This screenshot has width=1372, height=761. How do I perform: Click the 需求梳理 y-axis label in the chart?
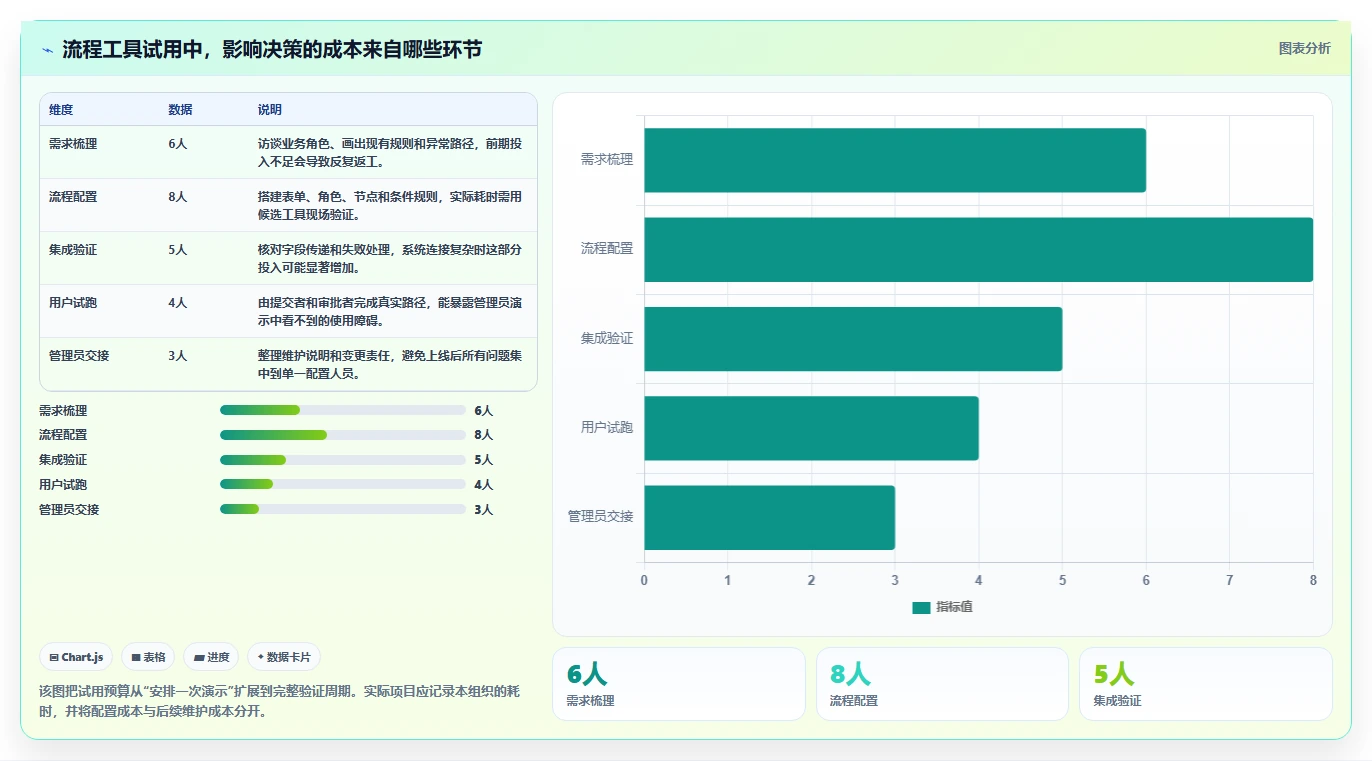pos(607,159)
